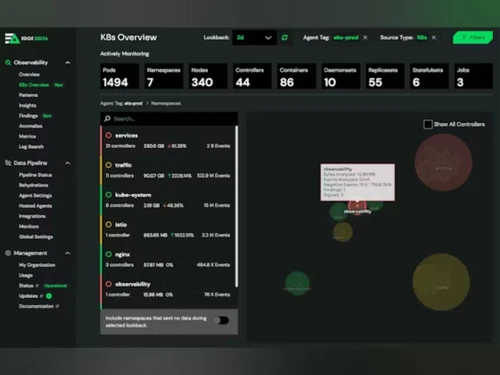Click the green status ring for kube-system

[x=109, y=195]
